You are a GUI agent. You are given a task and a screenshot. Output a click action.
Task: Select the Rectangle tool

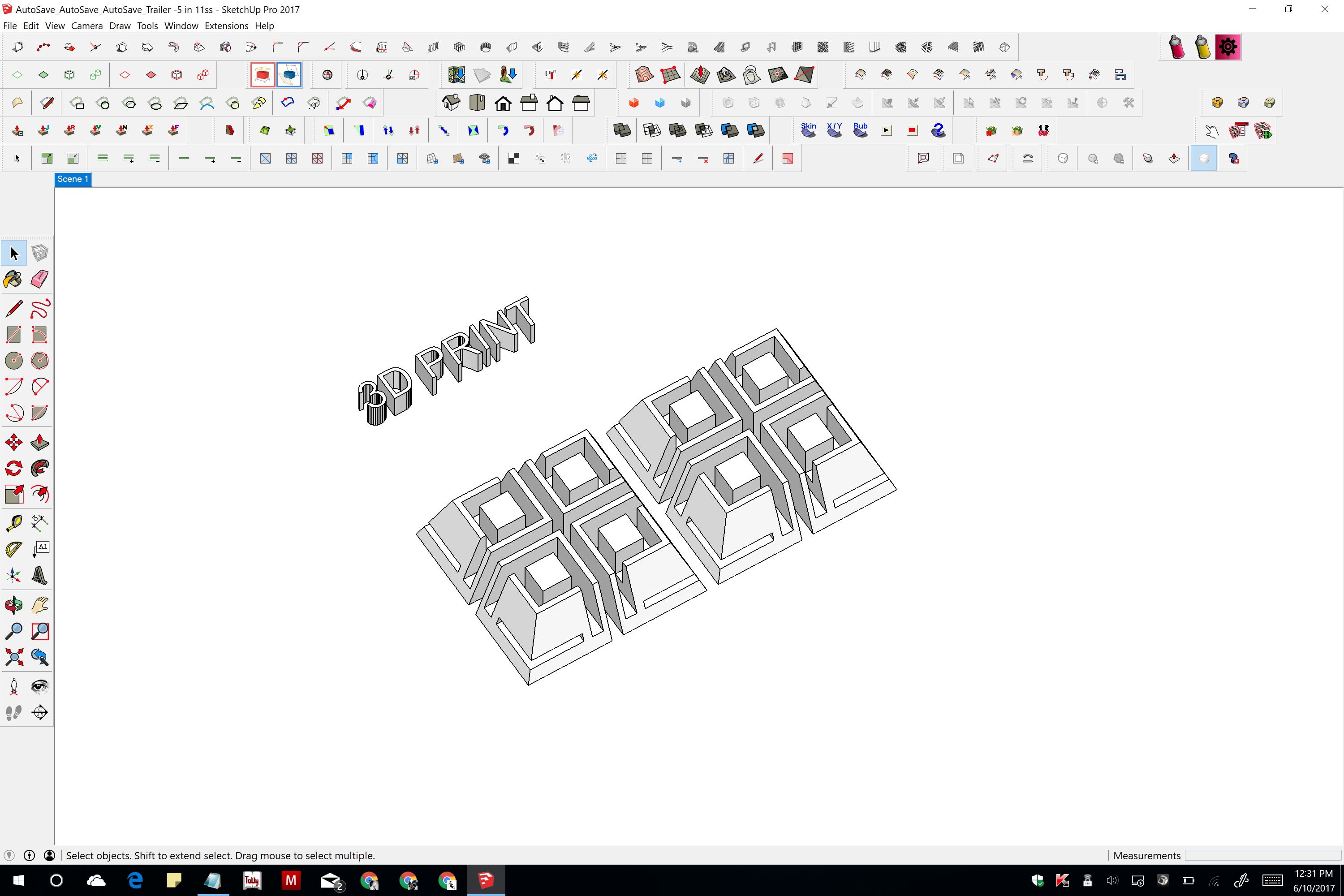pyautogui.click(x=14, y=335)
